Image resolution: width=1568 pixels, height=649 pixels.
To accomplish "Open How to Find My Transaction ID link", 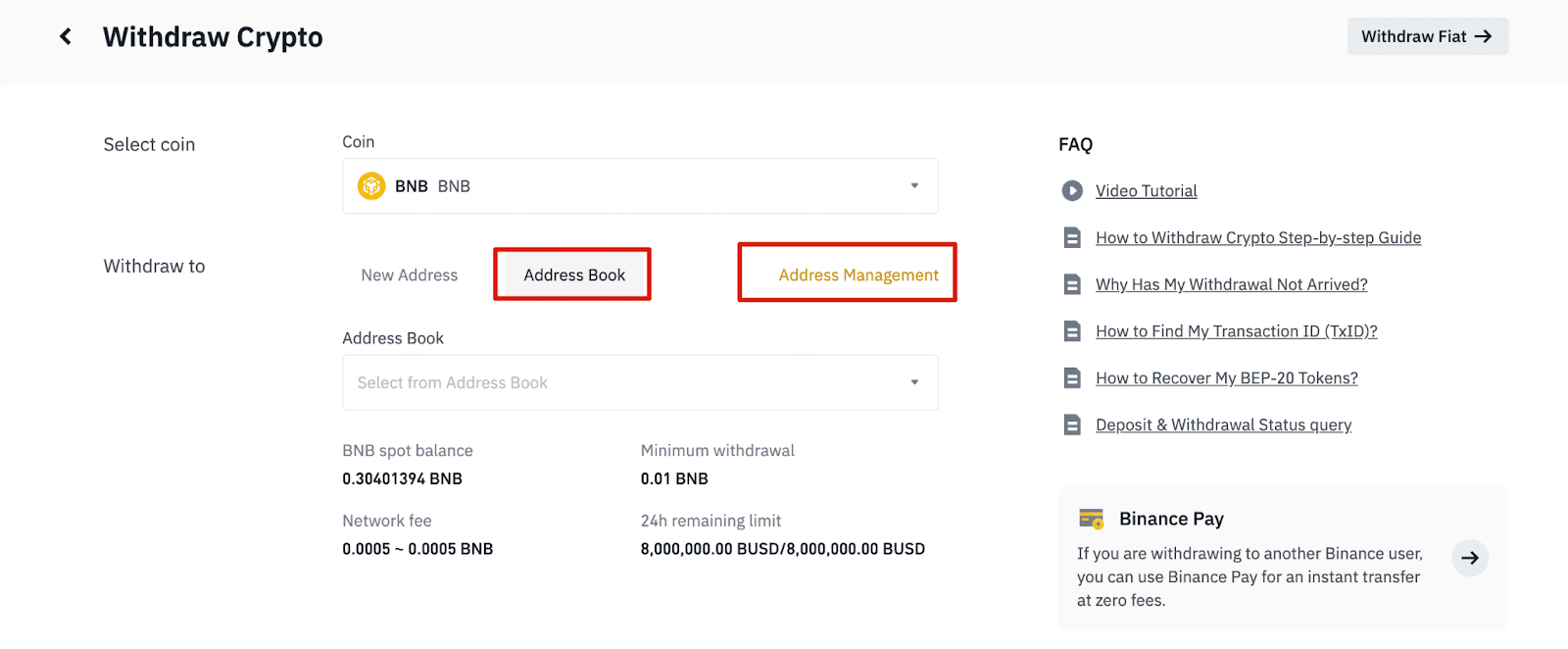I will 1237,331.
